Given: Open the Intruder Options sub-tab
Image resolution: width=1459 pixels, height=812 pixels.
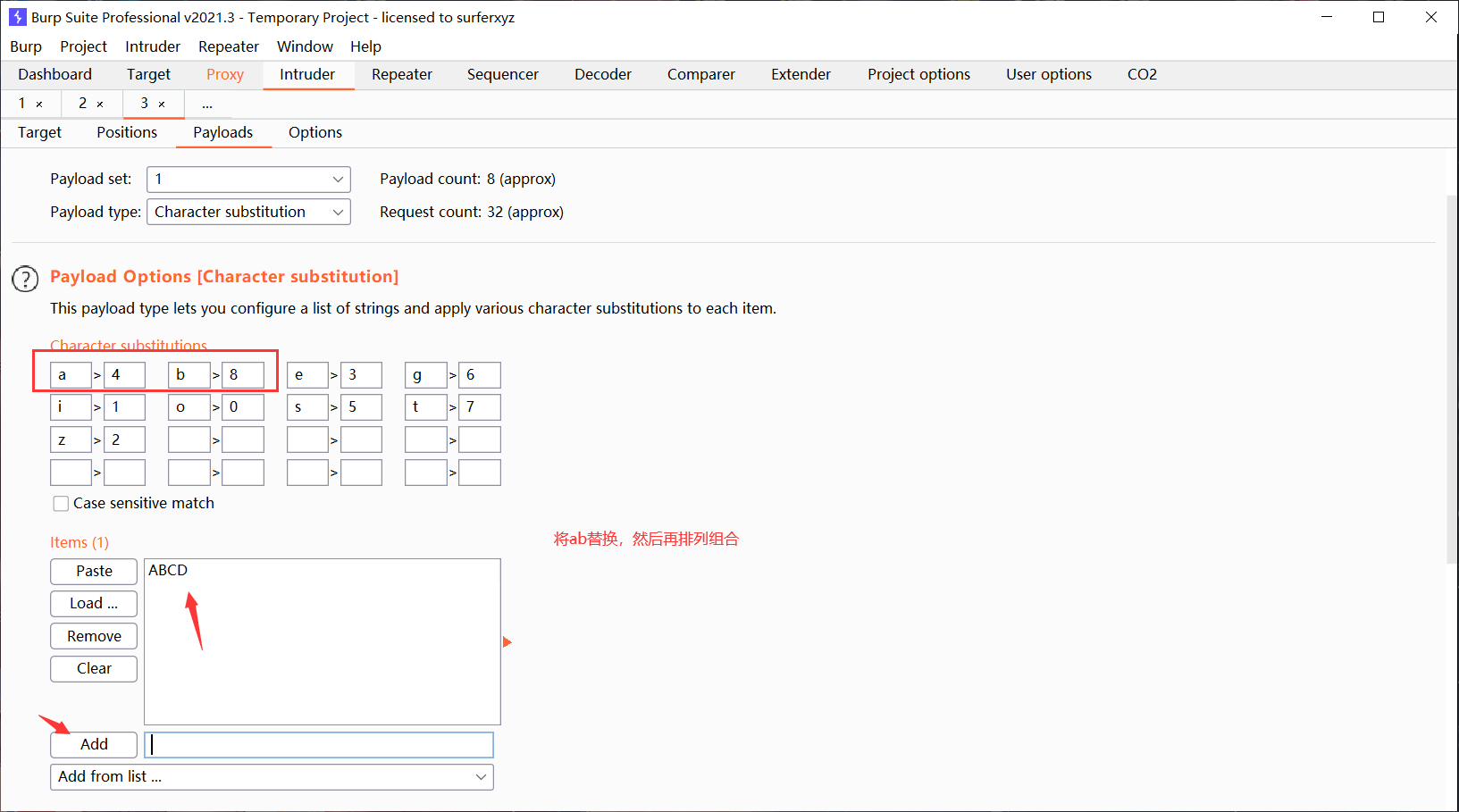Looking at the screenshot, I should [x=315, y=133].
